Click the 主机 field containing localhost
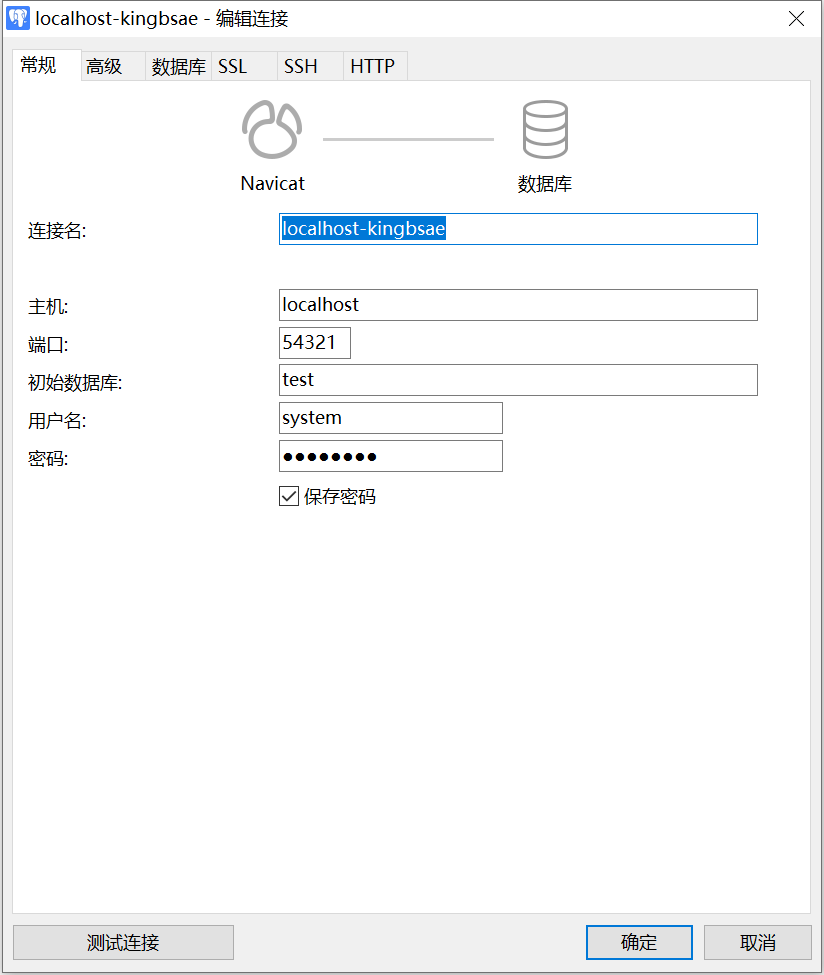 [x=518, y=305]
